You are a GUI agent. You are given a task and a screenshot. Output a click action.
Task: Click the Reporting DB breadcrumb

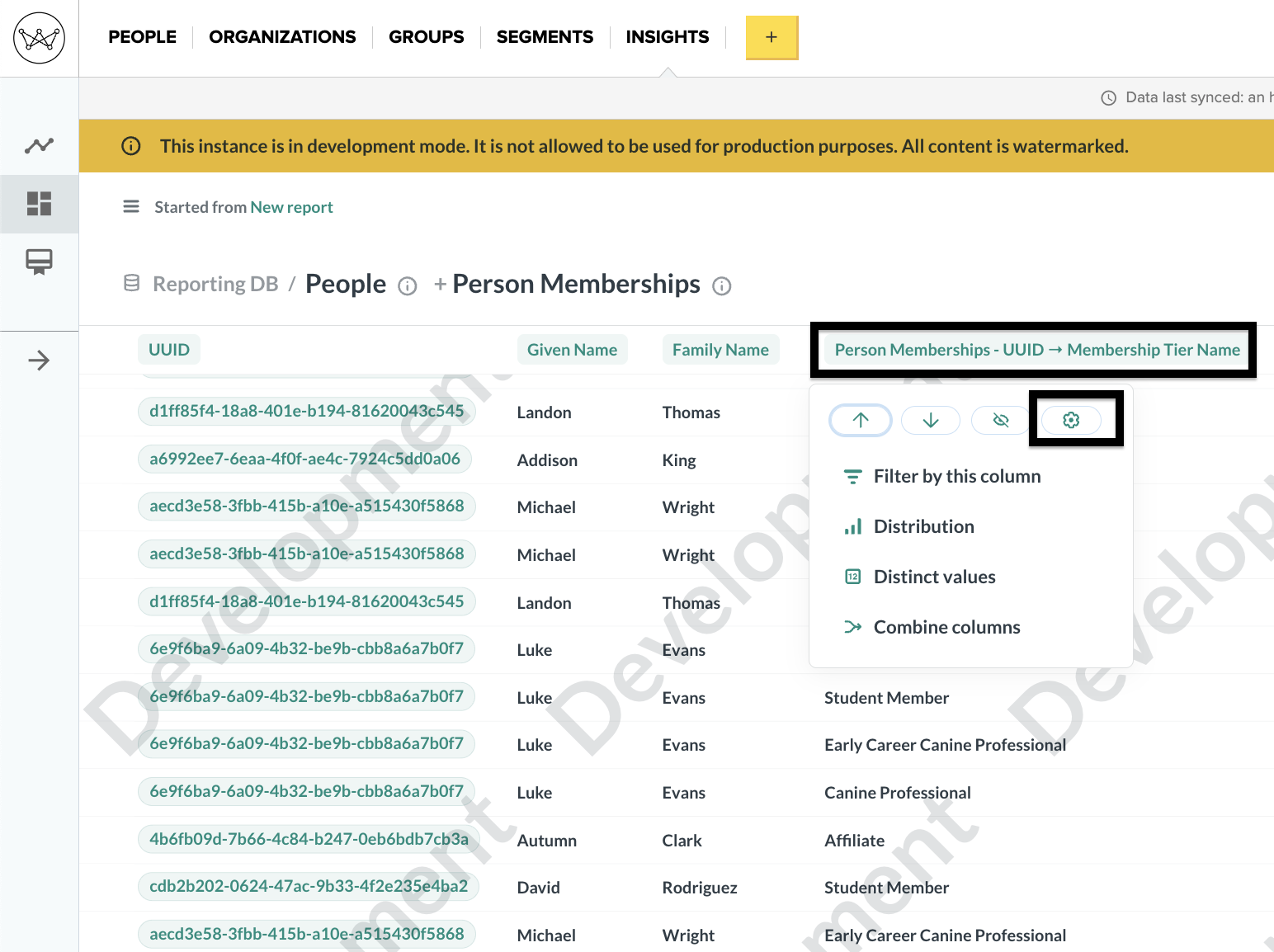pyautogui.click(x=215, y=284)
